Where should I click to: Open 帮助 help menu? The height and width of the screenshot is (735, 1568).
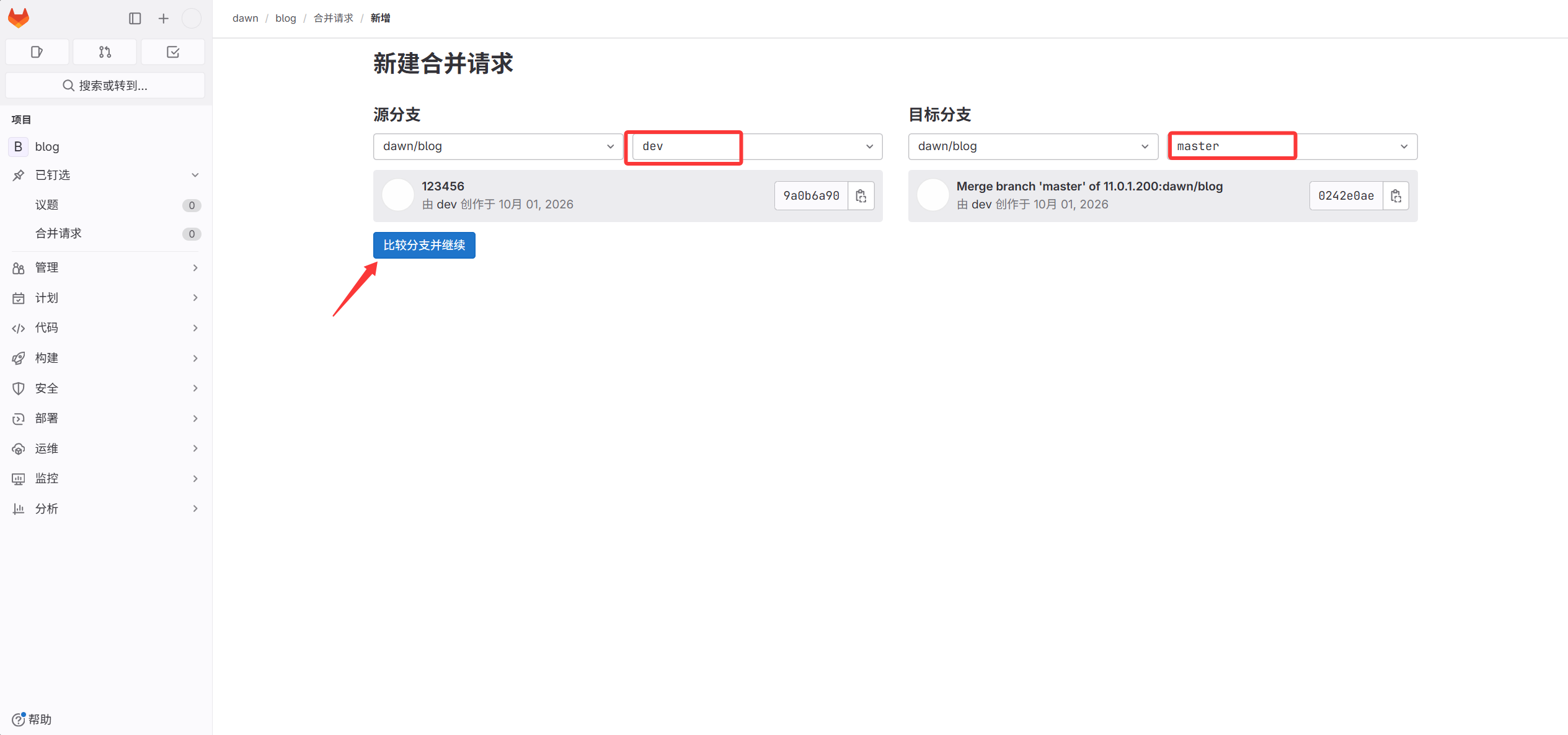32,719
